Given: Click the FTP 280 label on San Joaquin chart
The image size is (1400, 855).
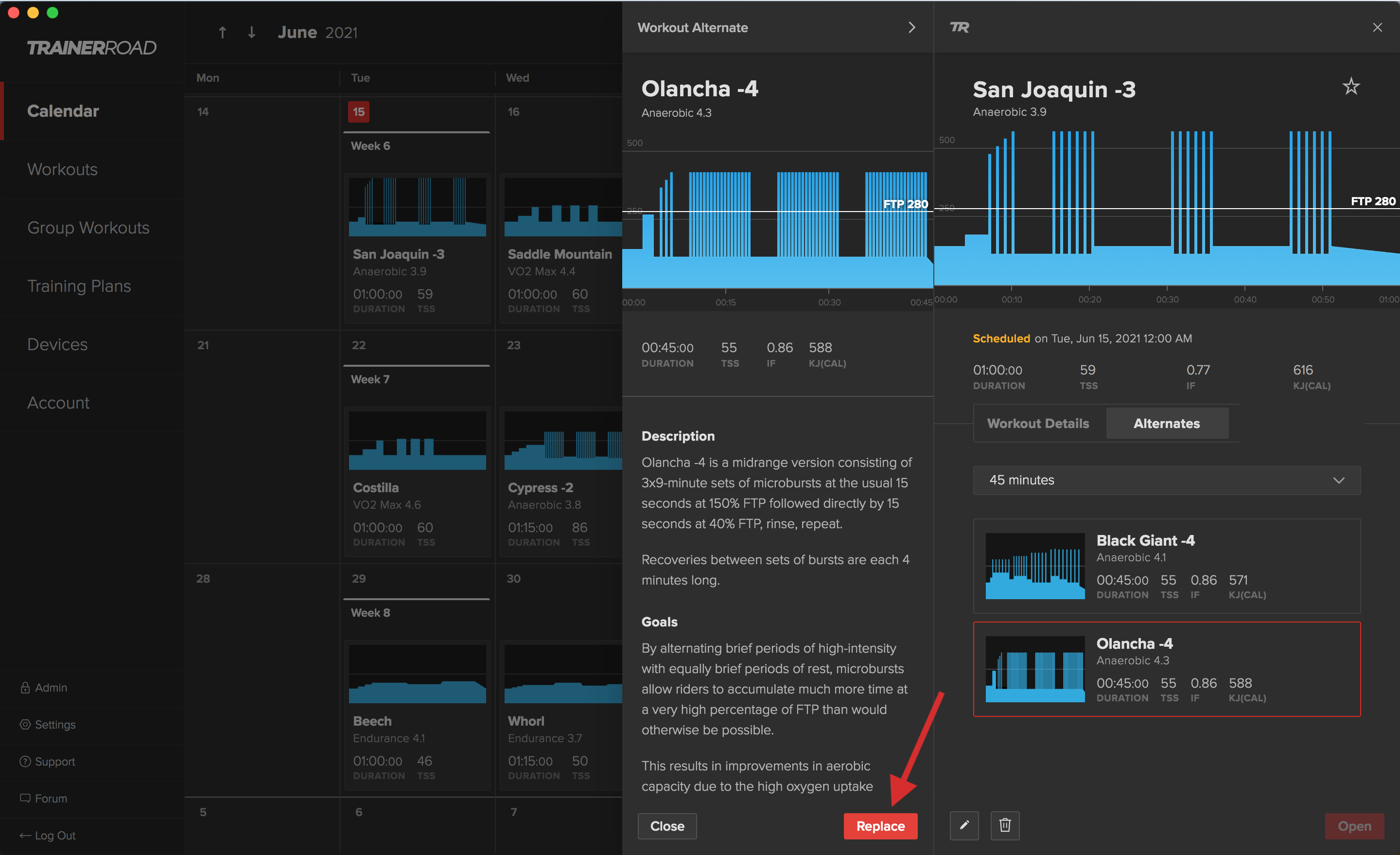Looking at the screenshot, I should point(1373,201).
